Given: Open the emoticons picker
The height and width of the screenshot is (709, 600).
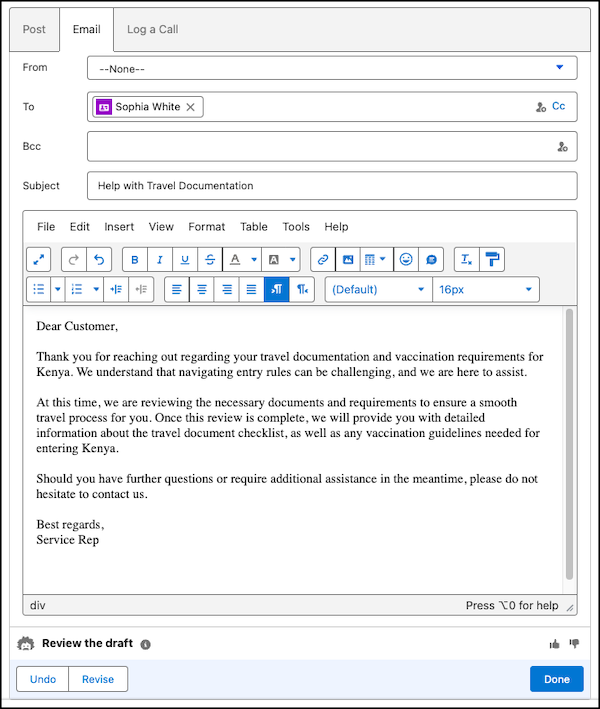Looking at the screenshot, I should point(406,260).
